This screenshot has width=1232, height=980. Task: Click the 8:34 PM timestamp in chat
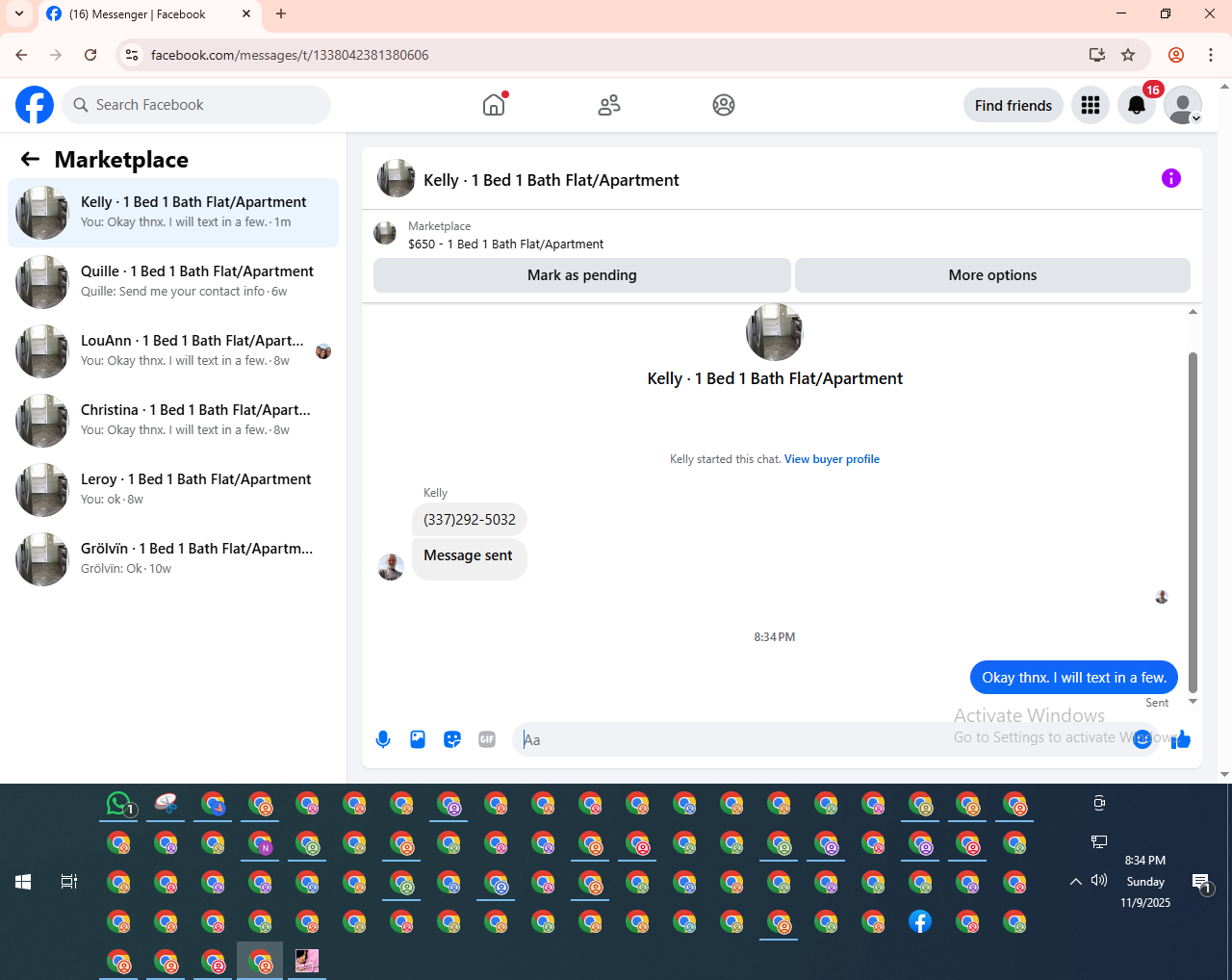click(x=775, y=637)
